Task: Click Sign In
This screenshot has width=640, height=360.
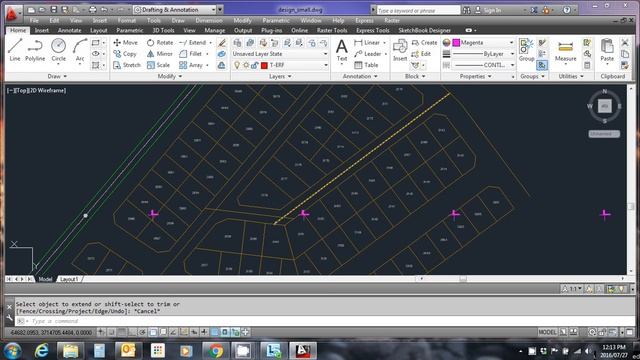Action: pos(492,10)
